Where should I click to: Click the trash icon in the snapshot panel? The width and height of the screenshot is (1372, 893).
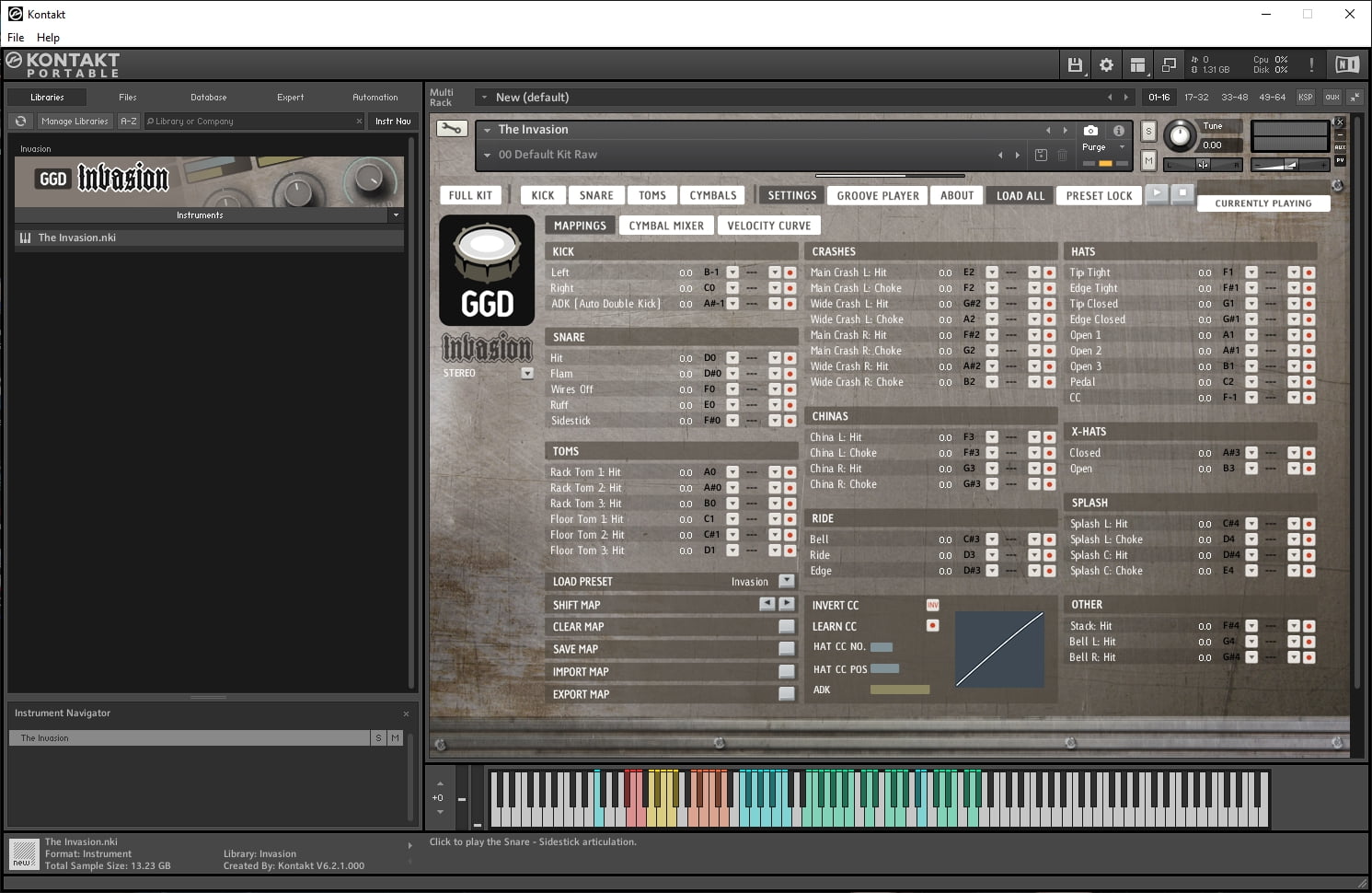(x=1063, y=155)
